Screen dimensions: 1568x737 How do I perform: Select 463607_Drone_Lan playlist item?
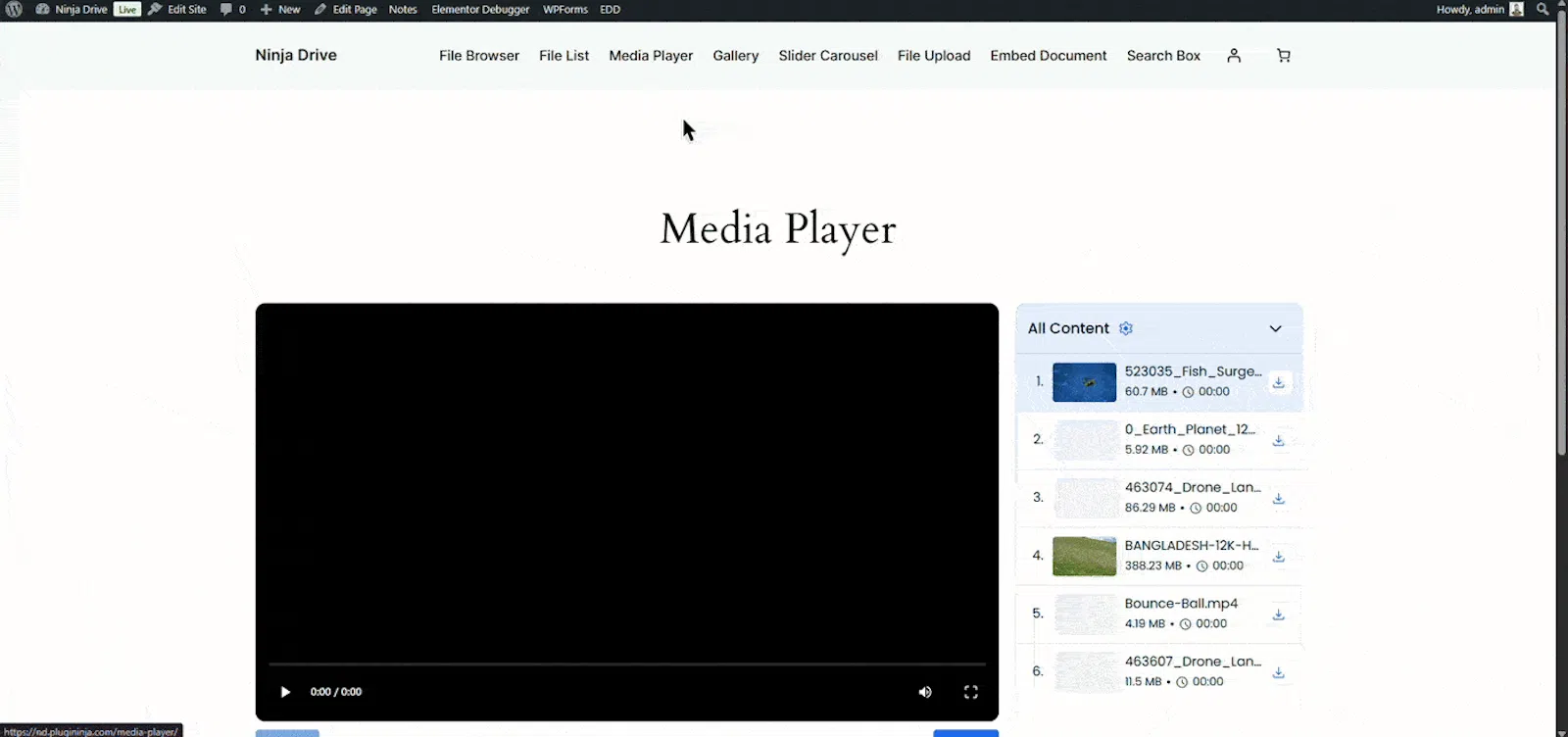point(1159,671)
